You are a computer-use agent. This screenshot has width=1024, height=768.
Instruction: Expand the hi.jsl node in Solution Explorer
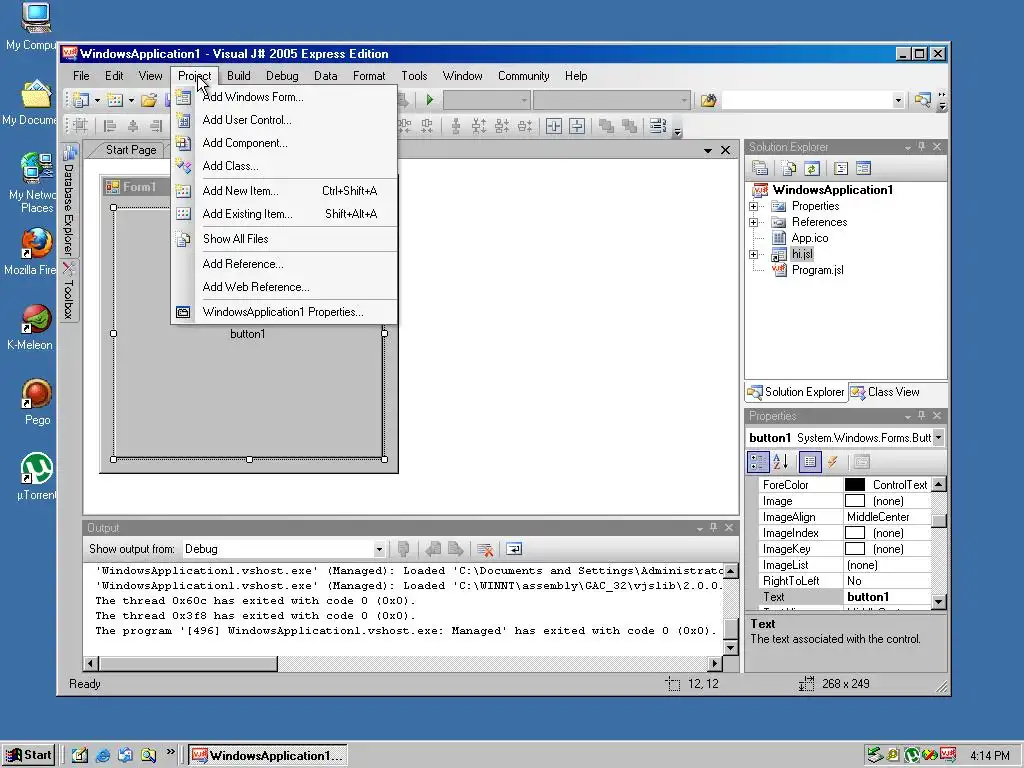(754, 254)
